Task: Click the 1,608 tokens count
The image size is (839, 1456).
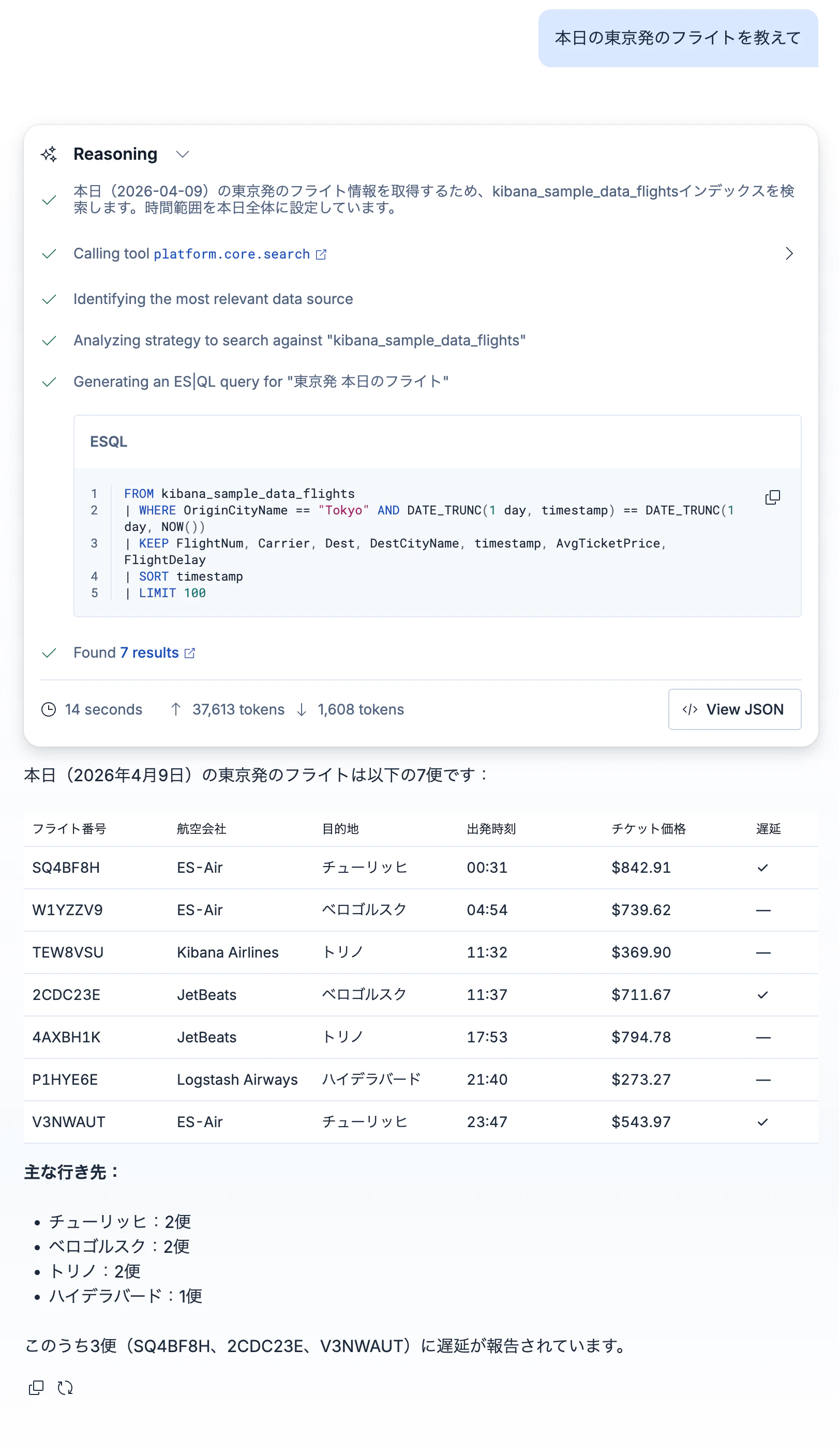Action: pos(361,709)
